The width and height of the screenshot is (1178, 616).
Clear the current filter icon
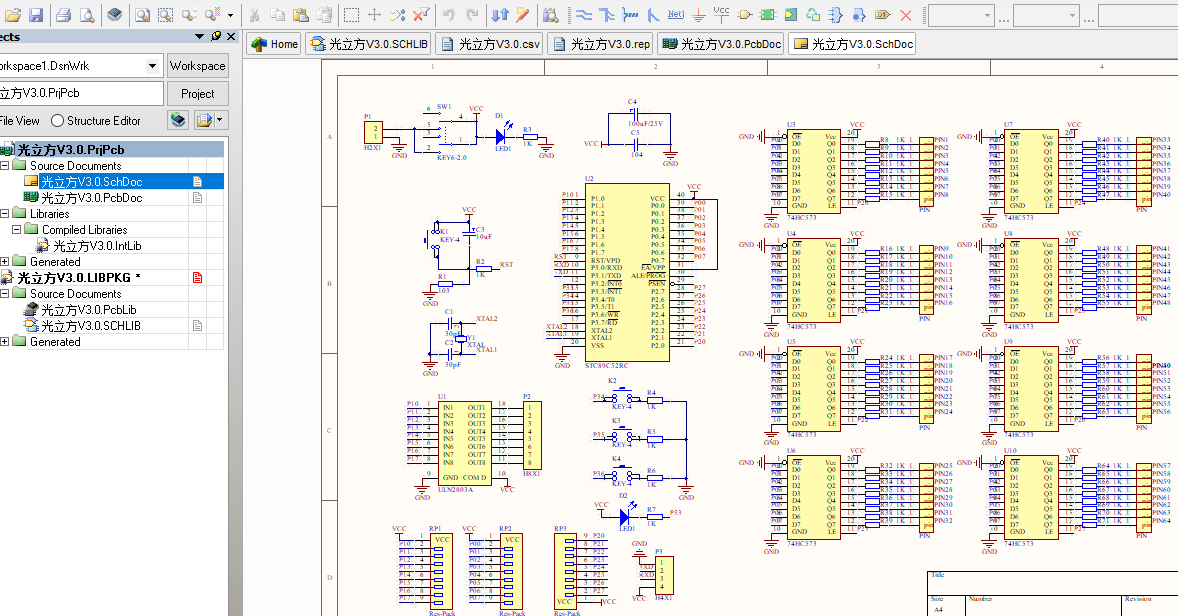(x=421, y=14)
